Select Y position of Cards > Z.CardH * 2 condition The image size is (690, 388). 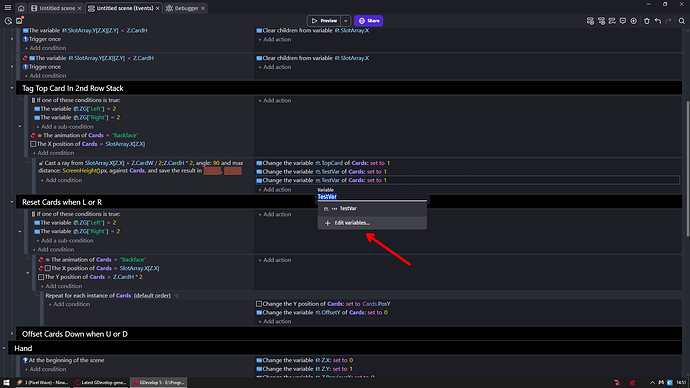[x=90, y=277]
